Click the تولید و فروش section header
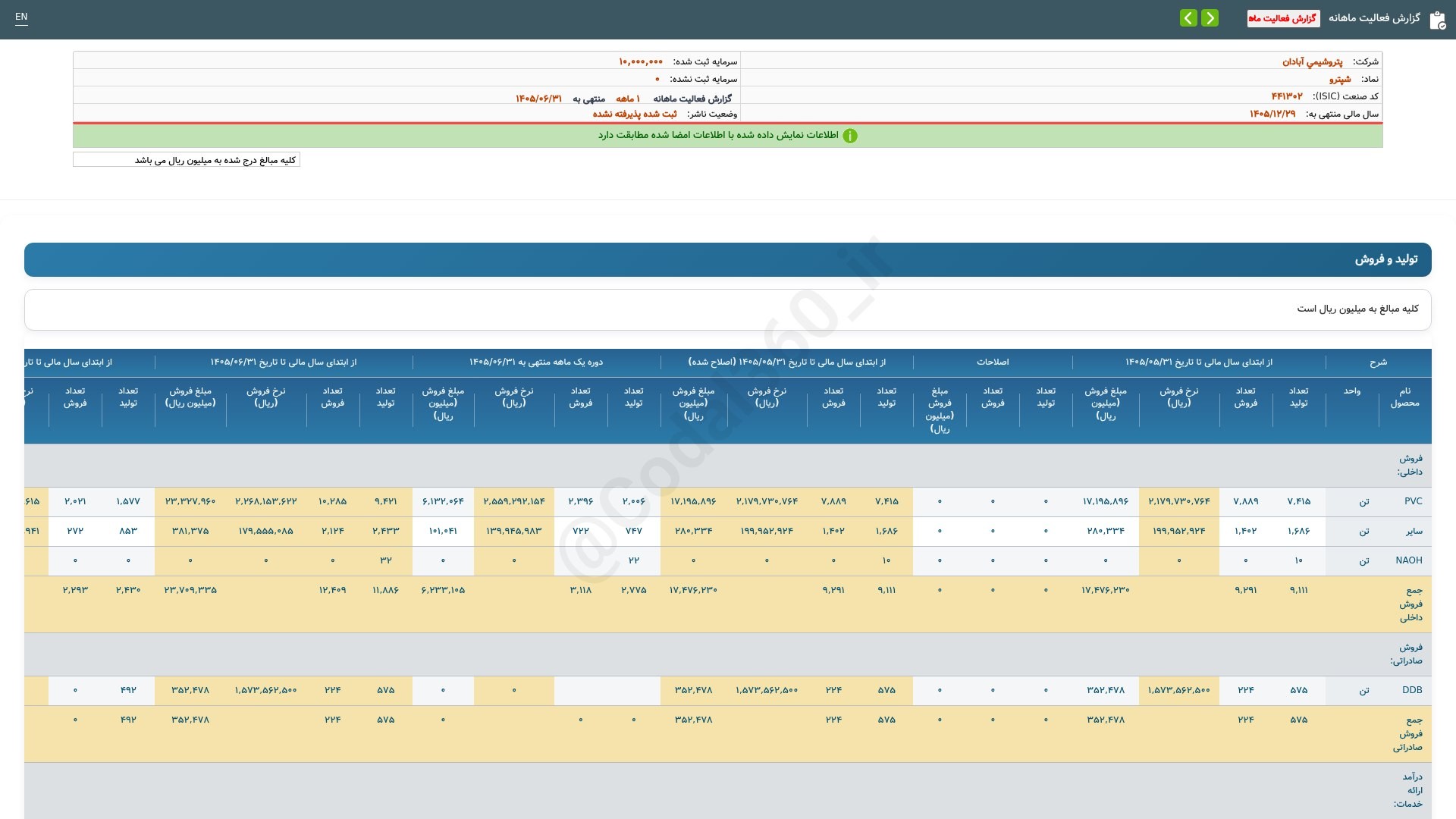This screenshot has height=819, width=1456. point(728,259)
